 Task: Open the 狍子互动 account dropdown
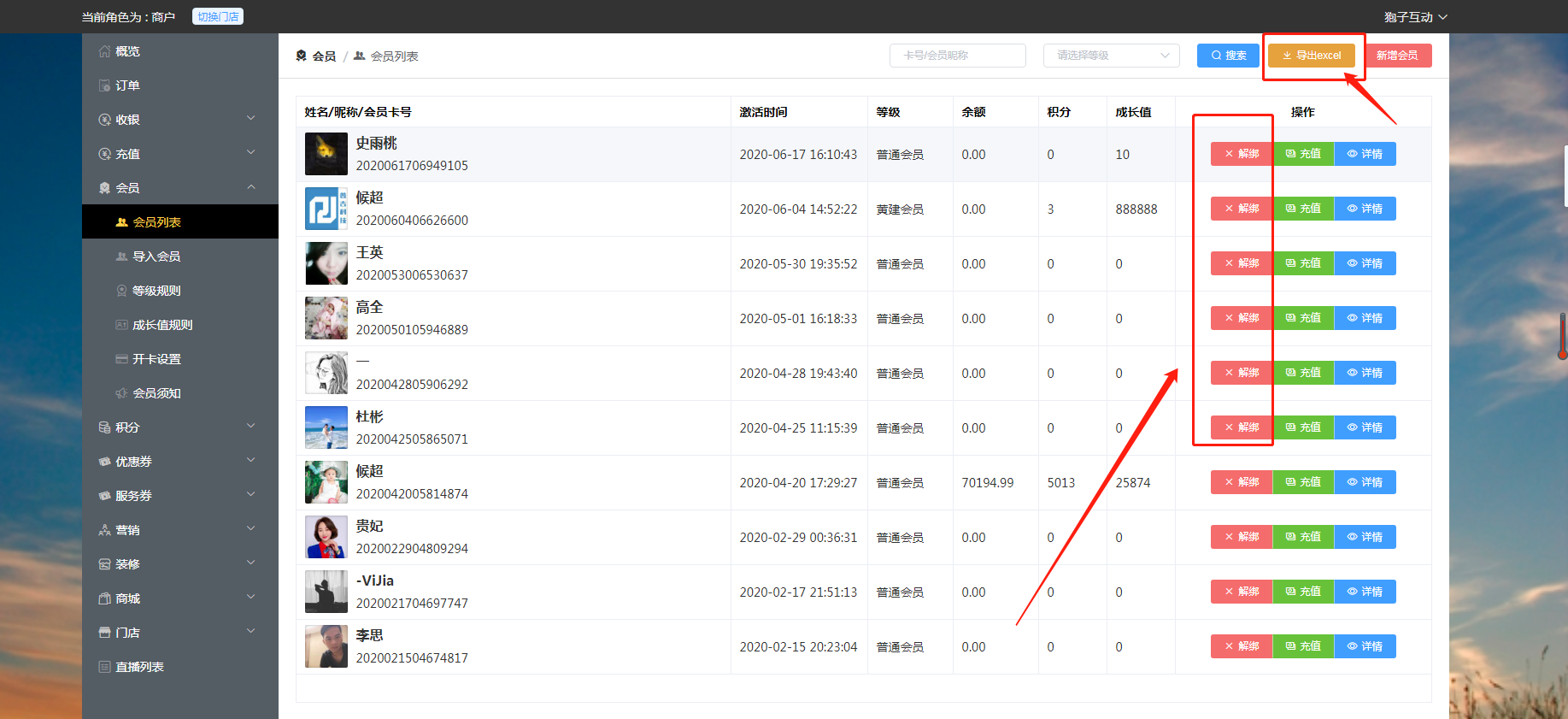click(1415, 17)
